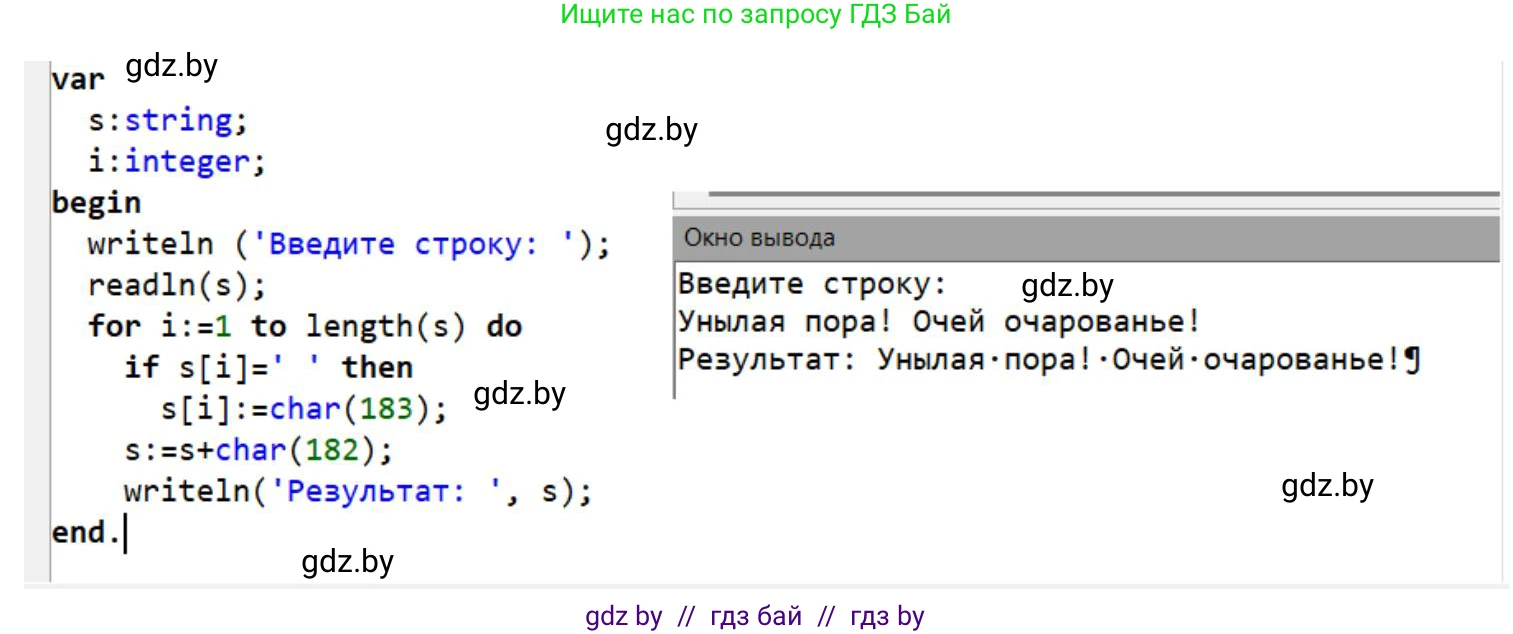The width and height of the screenshot is (1513, 634).
Task: Click the gdz.by watermark next to 'var'
Action: coord(171,66)
